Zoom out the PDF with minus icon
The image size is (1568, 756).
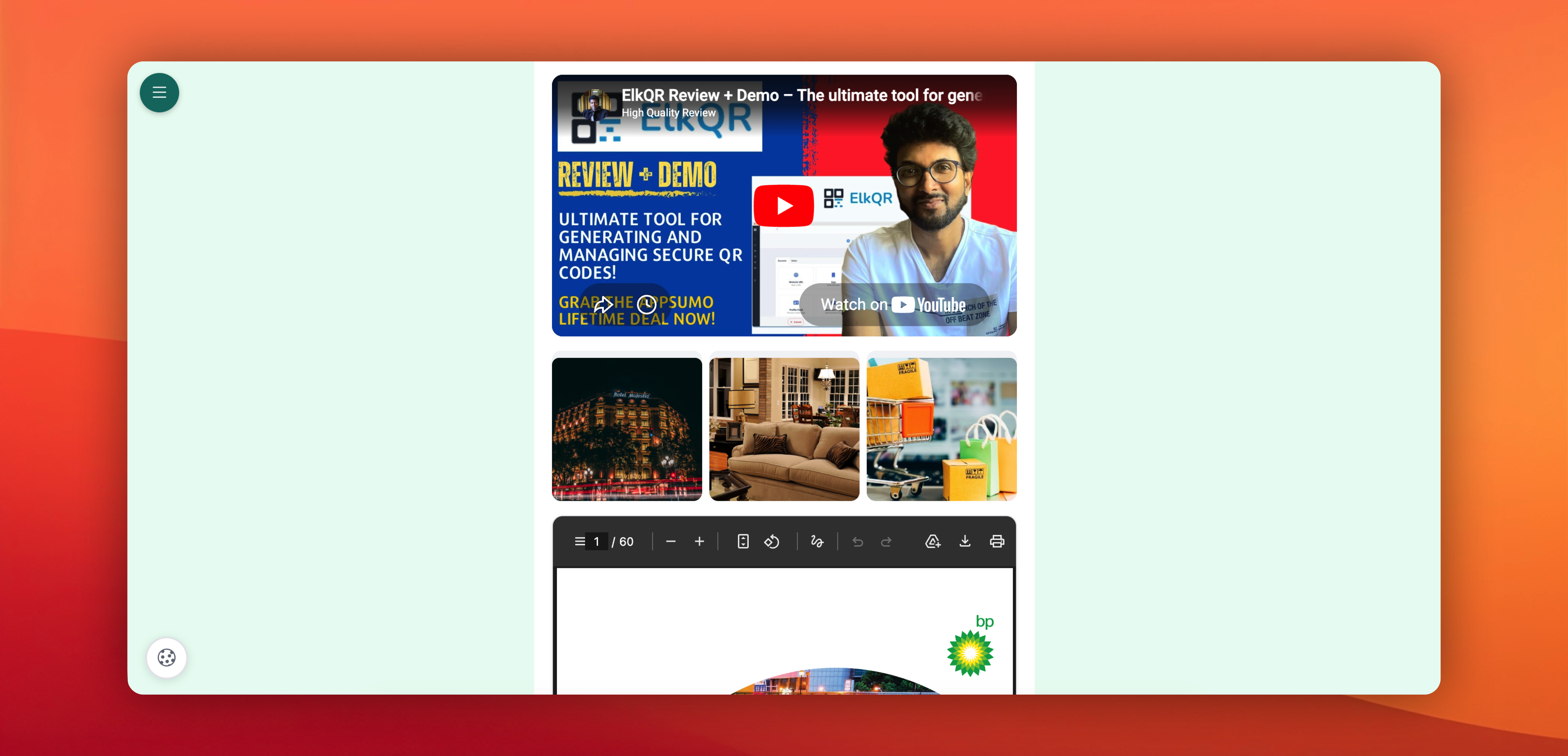[671, 541]
